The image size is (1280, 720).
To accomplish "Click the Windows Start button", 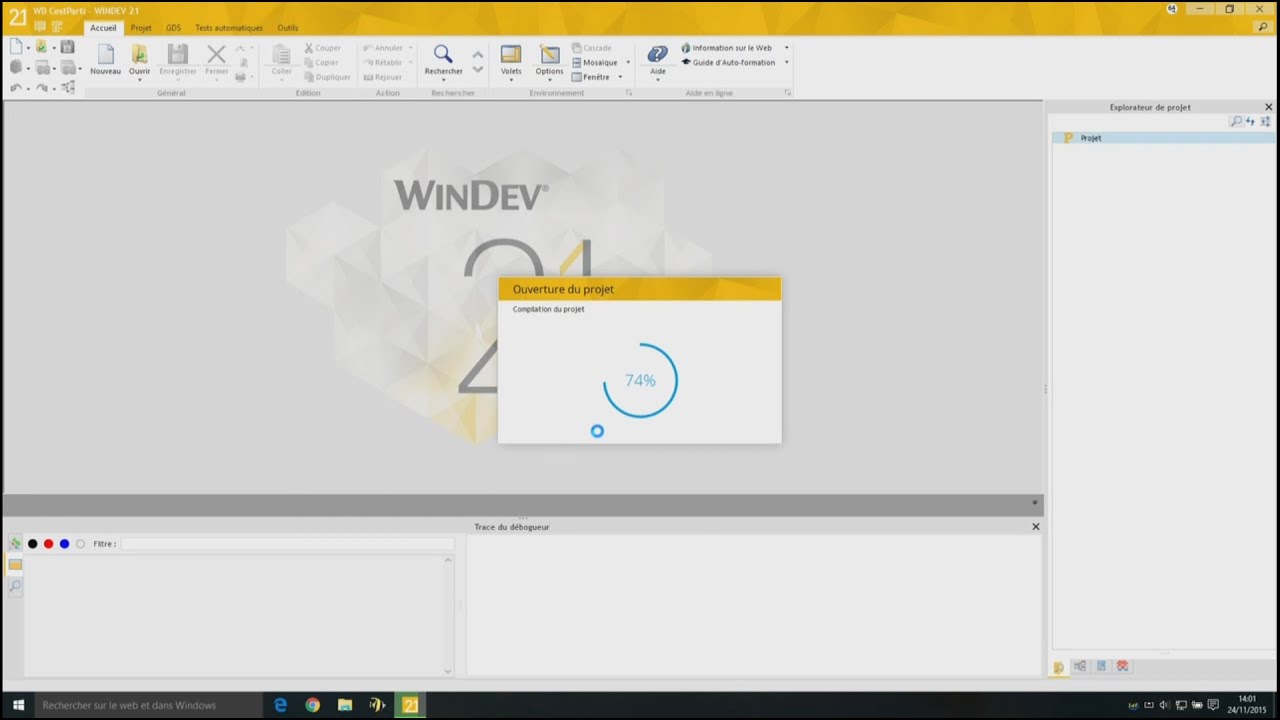I will pyautogui.click(x=18, y=705).
